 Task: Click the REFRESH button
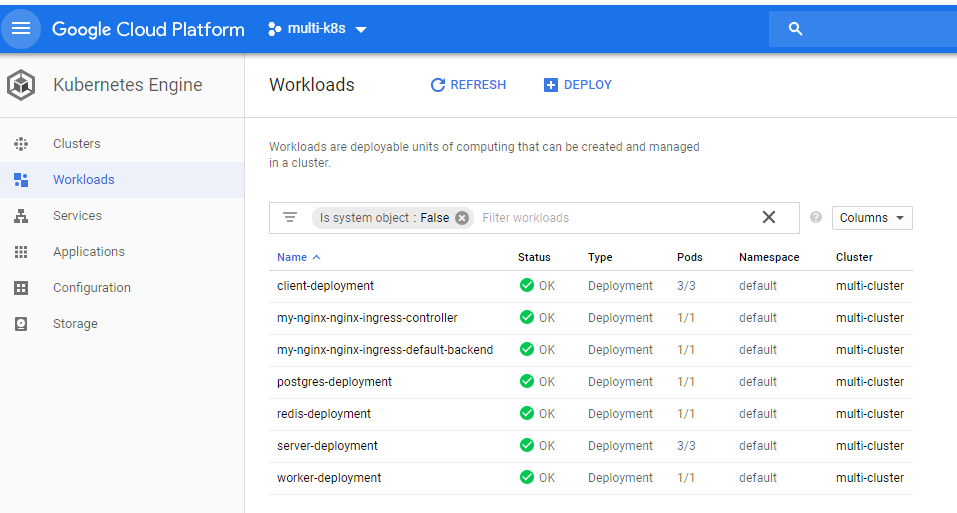[468, 85]
